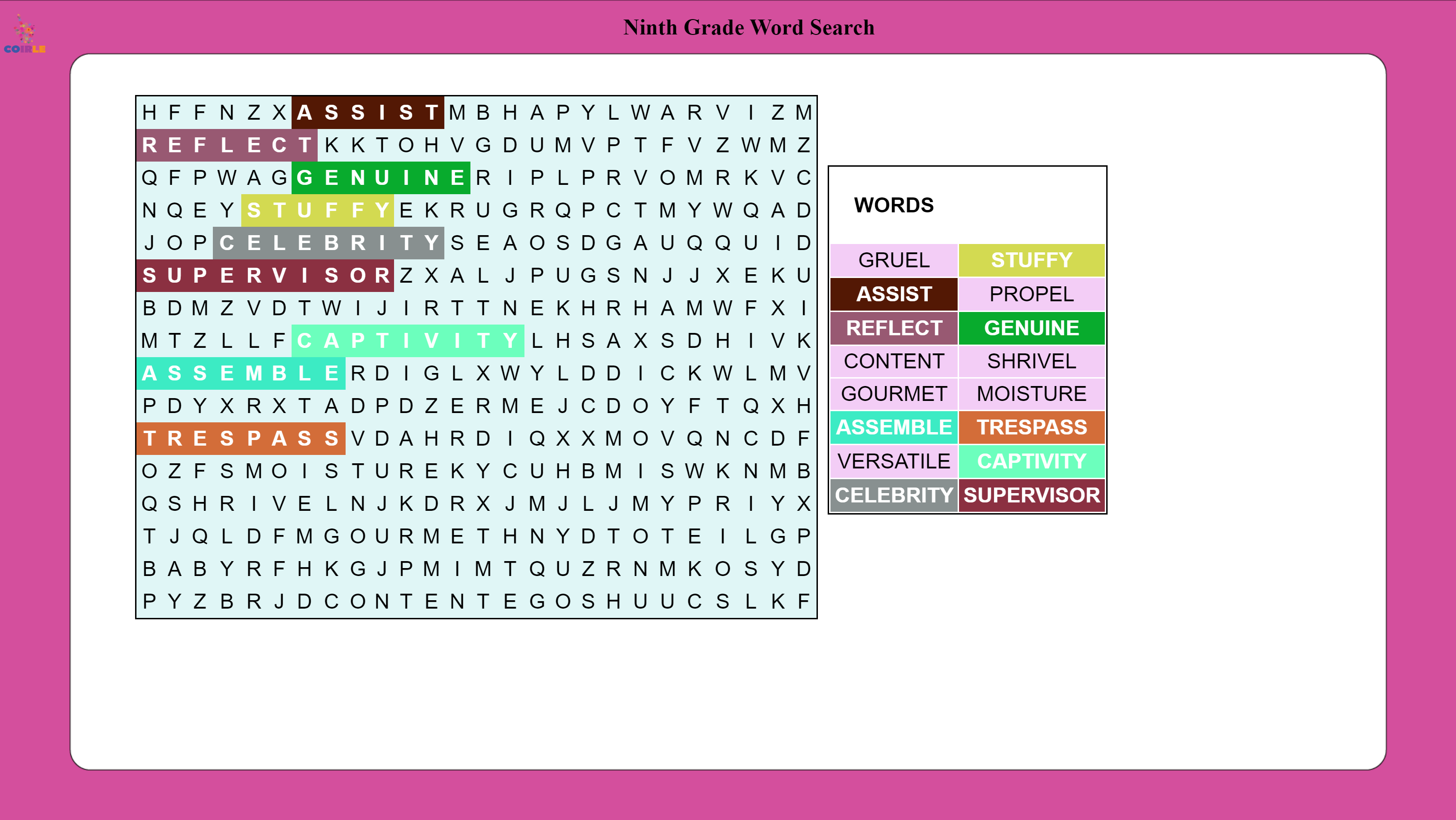The height and width of the screenshot is (820, 1456).
Task: Click letter S starting highlighted STUFFY in grid
Action: pyautogui.click(x=254, y=211)
